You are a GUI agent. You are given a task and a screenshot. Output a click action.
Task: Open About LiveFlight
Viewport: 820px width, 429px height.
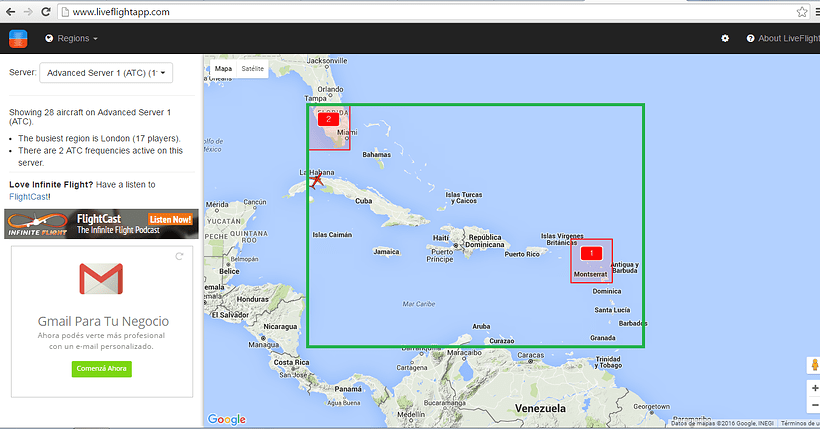pyautogui.click(x=783, y=38)
